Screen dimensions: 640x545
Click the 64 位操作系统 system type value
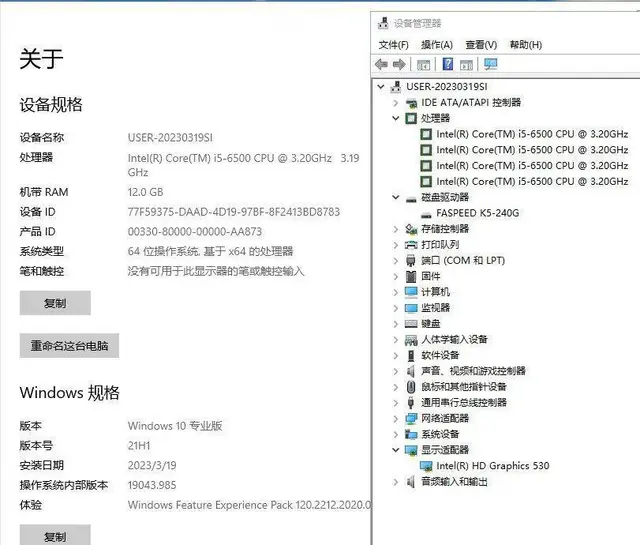pos(210,251)
